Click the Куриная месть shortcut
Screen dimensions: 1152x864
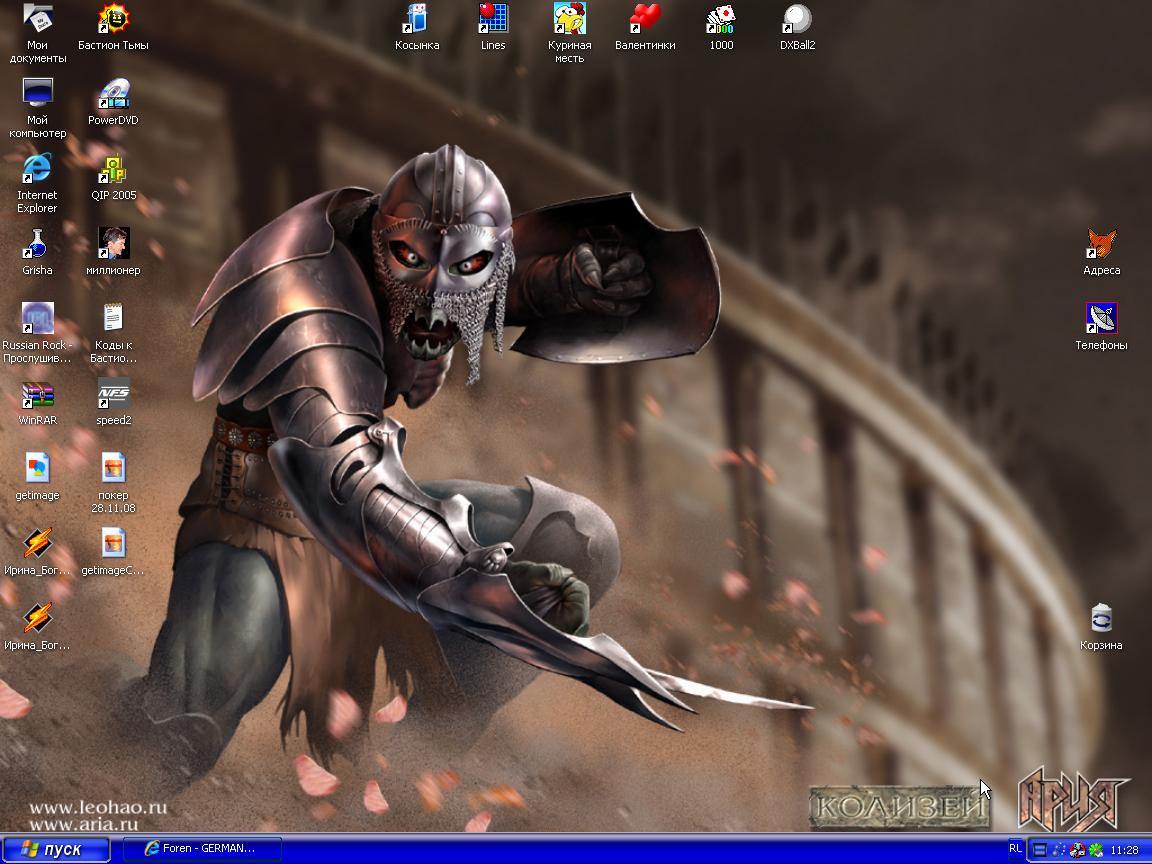click(569, 33)
